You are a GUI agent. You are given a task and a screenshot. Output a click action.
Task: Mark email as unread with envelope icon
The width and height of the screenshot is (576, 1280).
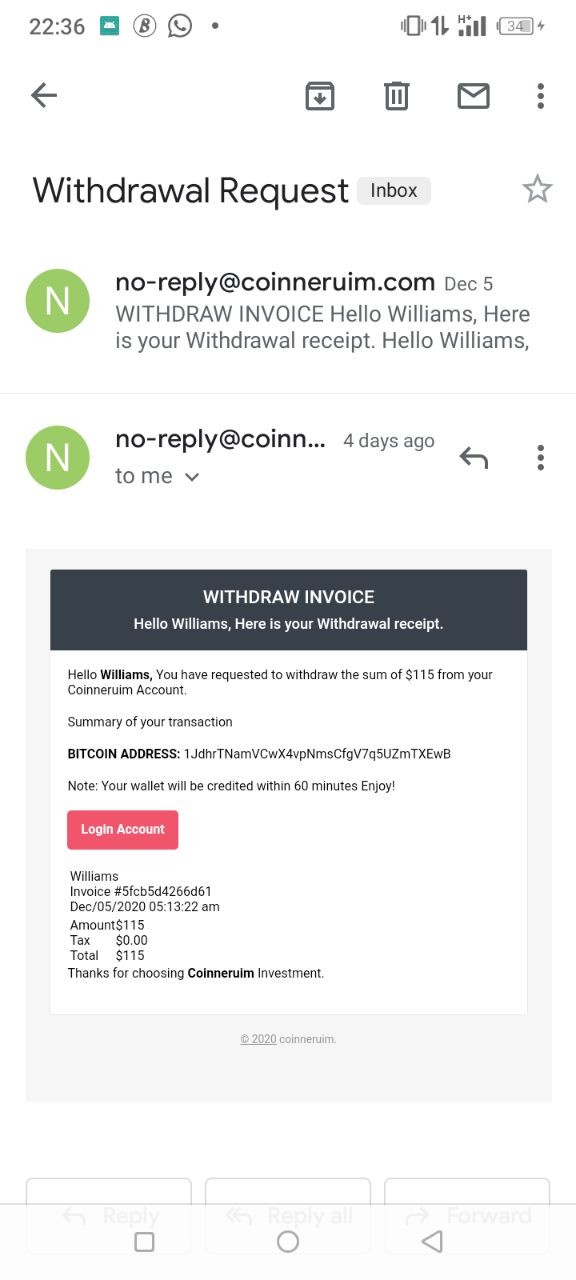point(473,96)
